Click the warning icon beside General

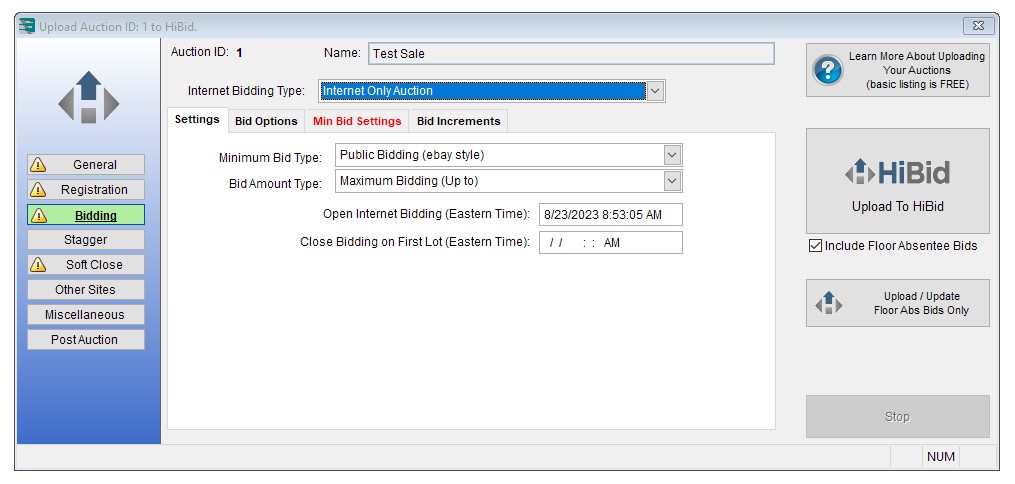pos(38,165)
